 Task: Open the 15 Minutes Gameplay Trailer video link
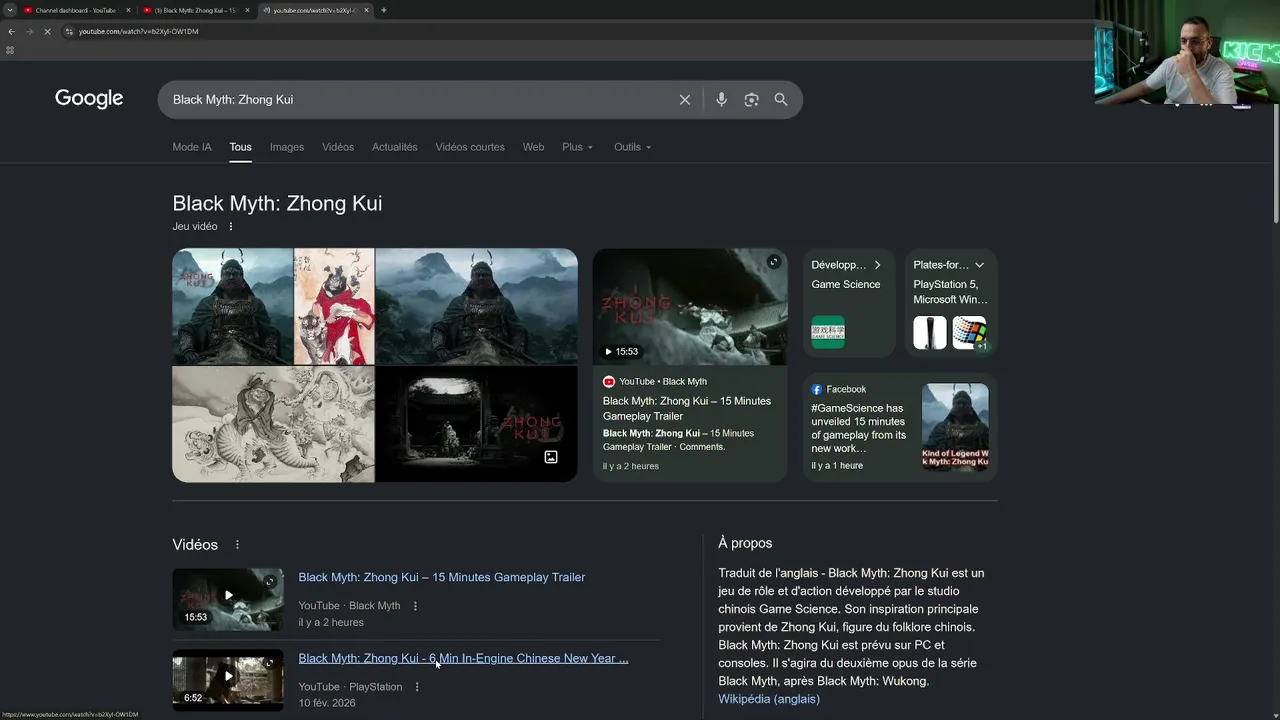pos(442,577)
